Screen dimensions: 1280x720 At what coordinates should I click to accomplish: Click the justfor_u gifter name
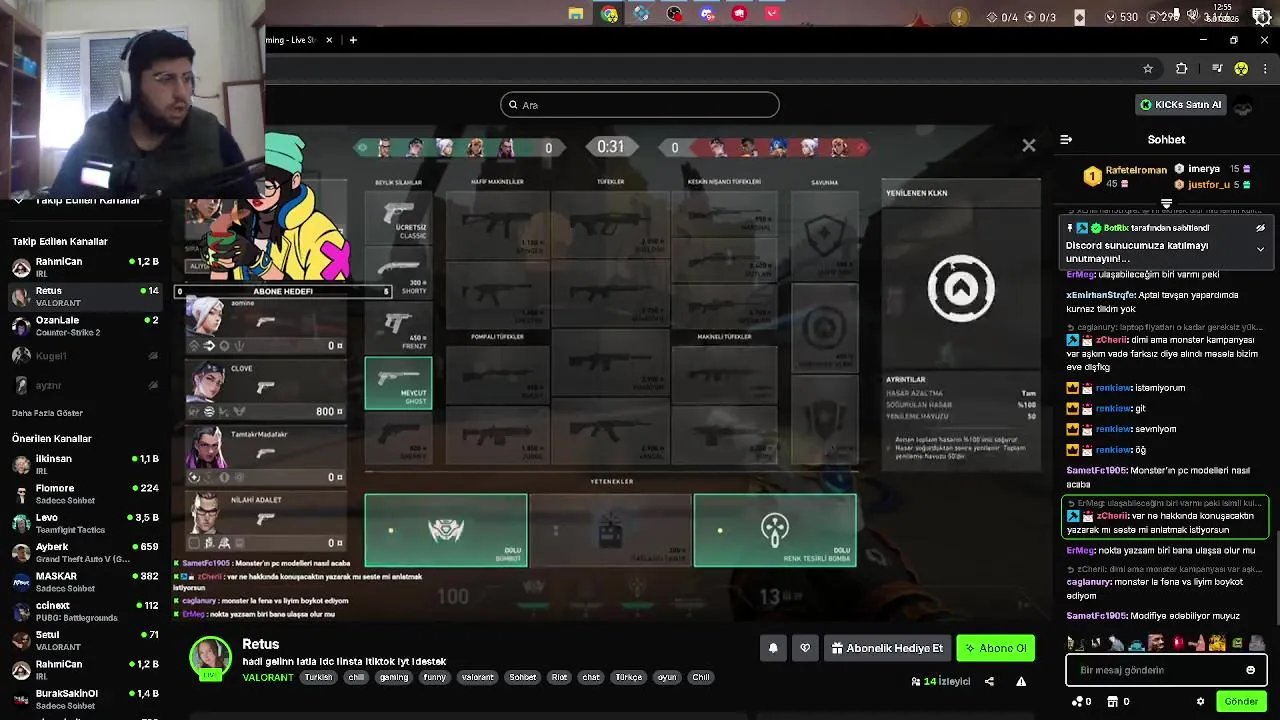point(1209,185)
